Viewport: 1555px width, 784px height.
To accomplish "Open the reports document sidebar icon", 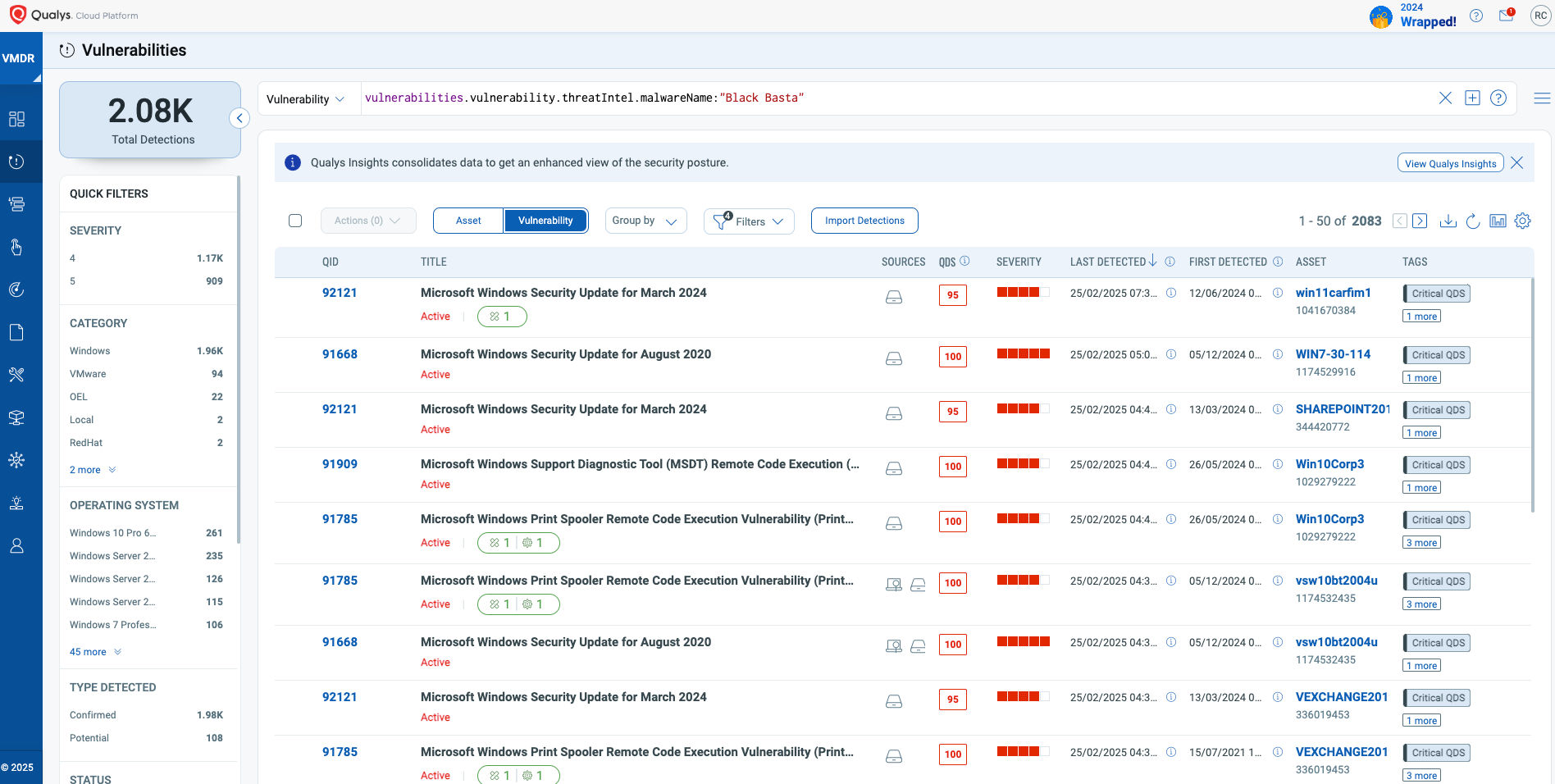I will [16, 332].
